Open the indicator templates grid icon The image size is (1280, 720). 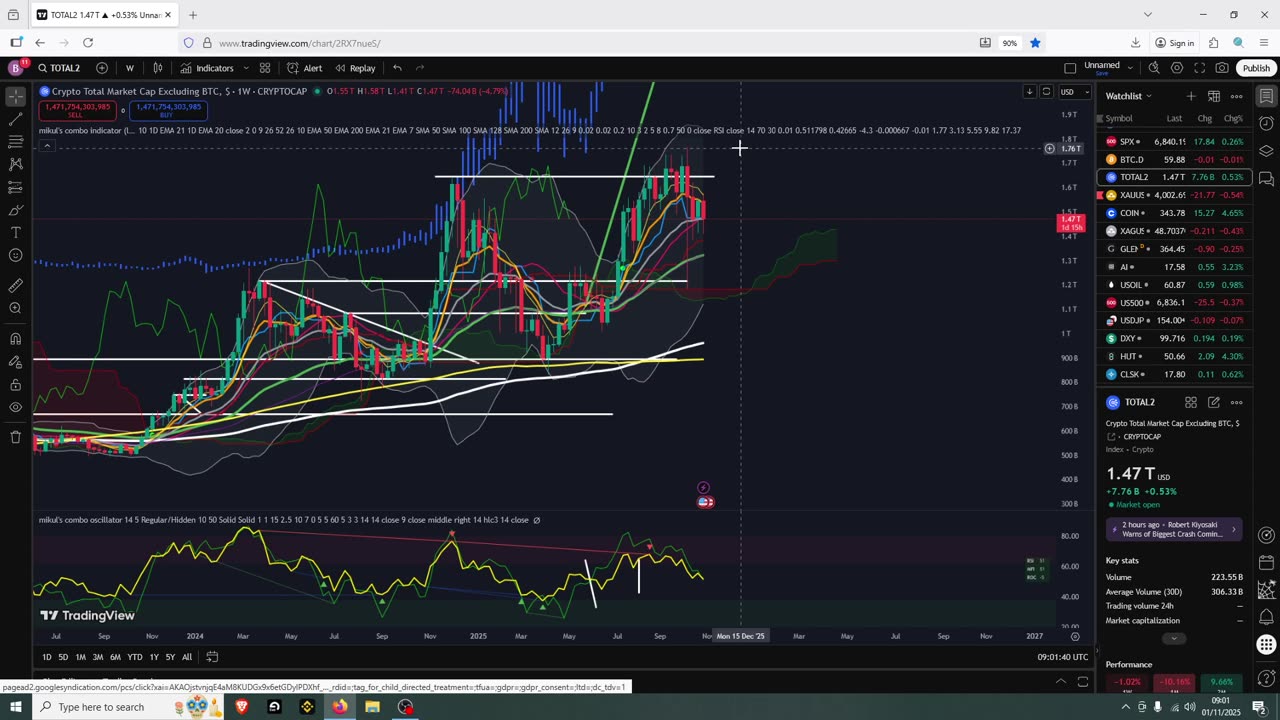265,68
